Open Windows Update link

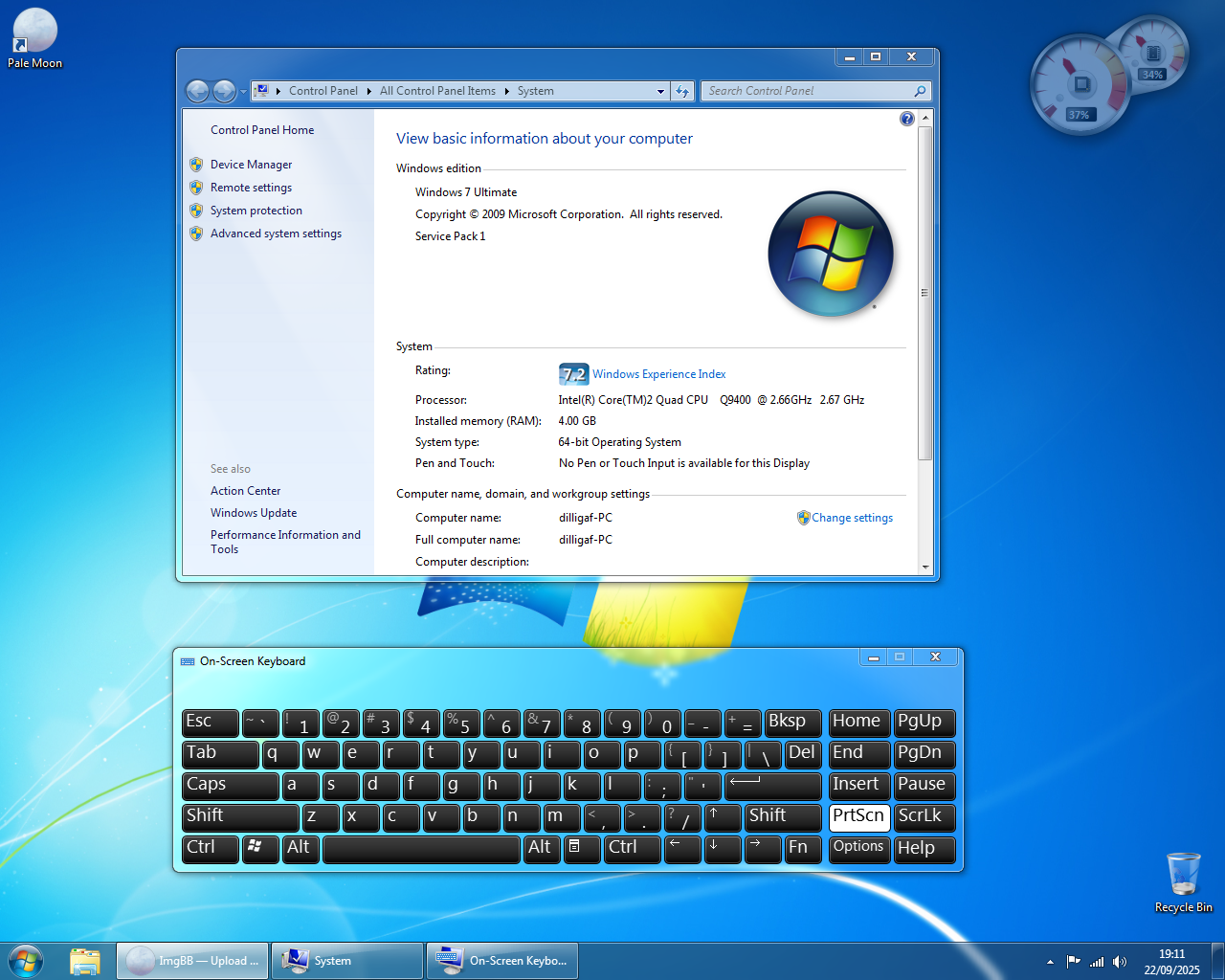254,513
